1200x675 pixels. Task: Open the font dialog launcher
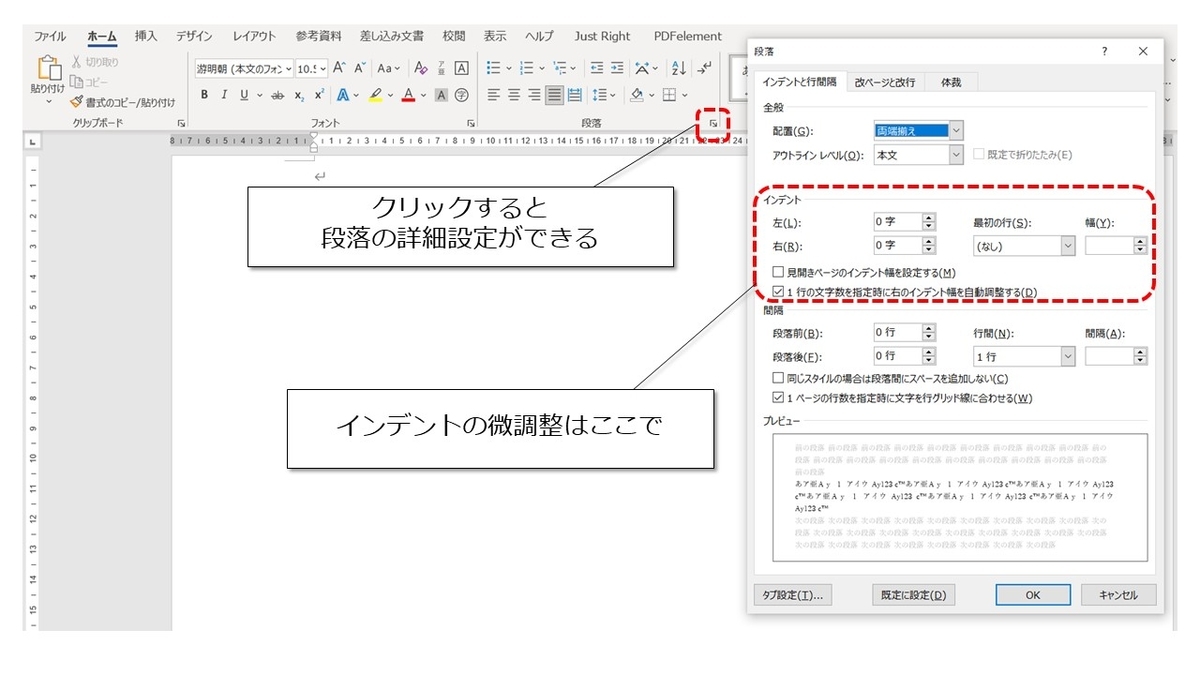(471, 123)
